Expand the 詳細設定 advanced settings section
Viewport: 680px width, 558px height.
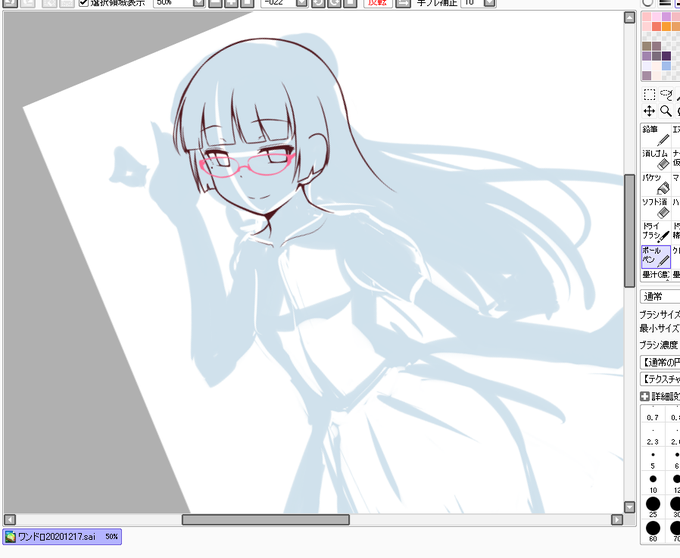[x=645, y=396]
